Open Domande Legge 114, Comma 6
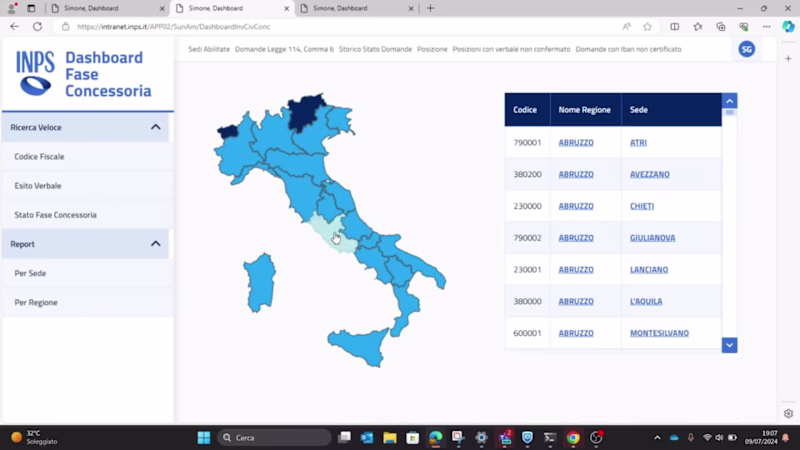800x450 pixels. tap(284, 49)
